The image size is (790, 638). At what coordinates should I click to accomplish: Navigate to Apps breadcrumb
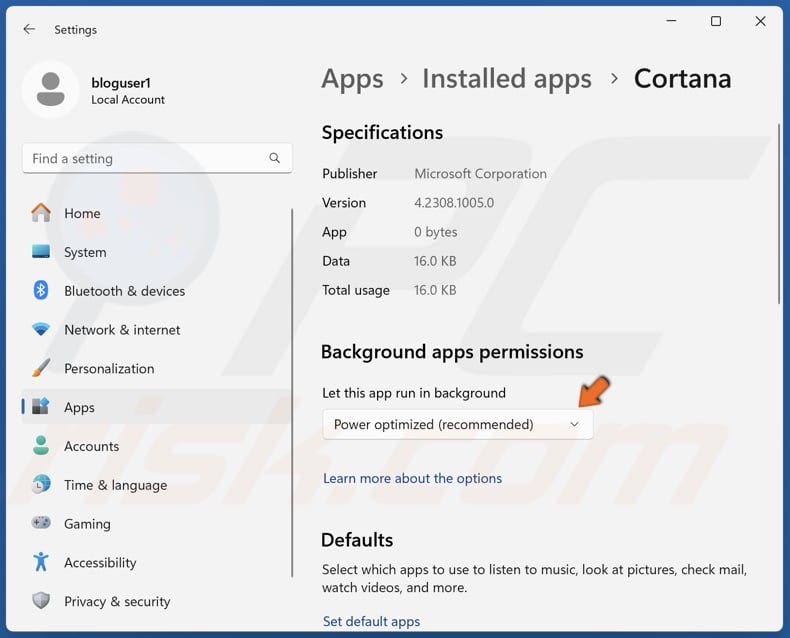pos(352,79)
